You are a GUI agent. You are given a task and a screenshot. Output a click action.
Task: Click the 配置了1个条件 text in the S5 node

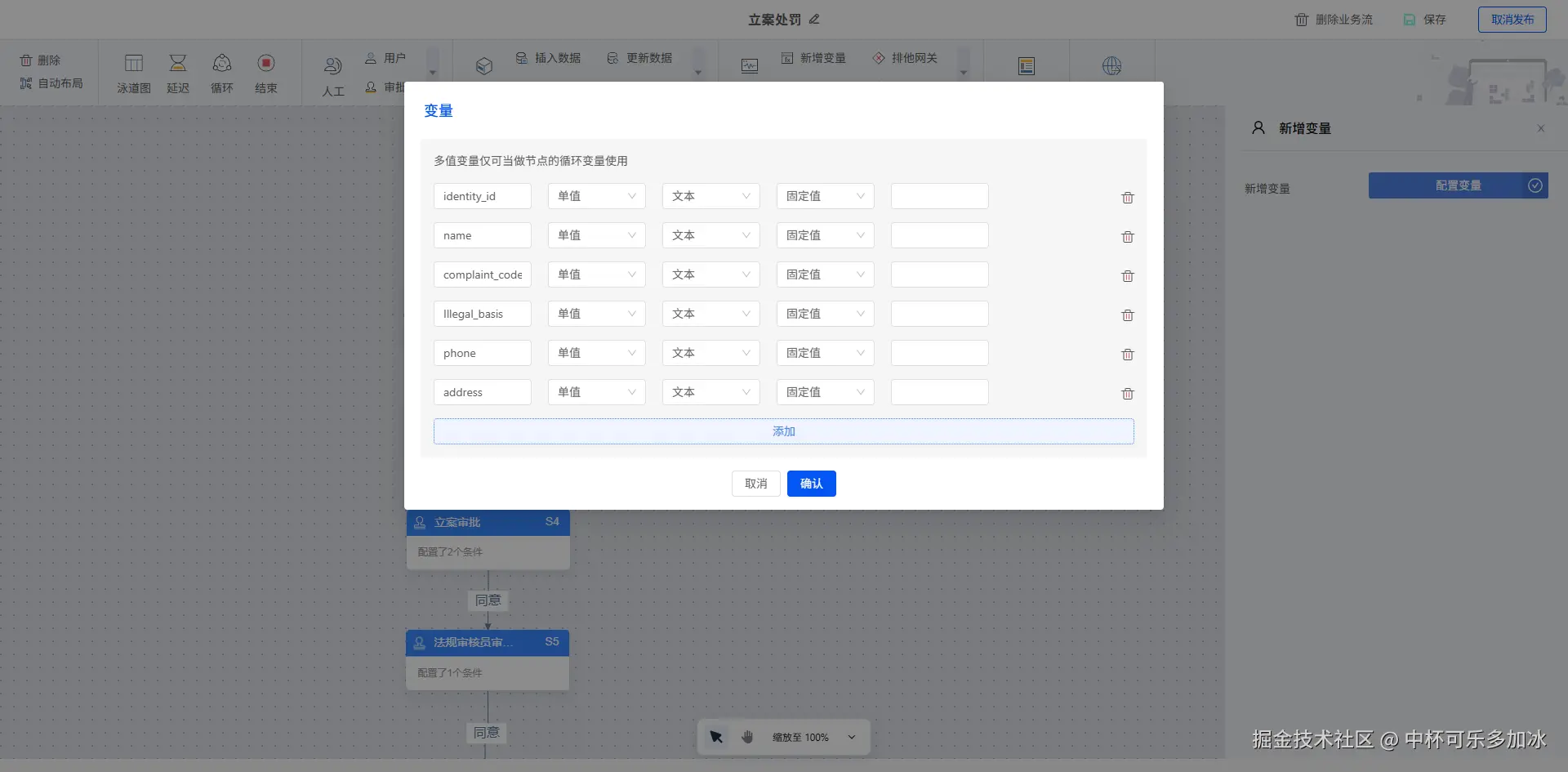[450, 673]
